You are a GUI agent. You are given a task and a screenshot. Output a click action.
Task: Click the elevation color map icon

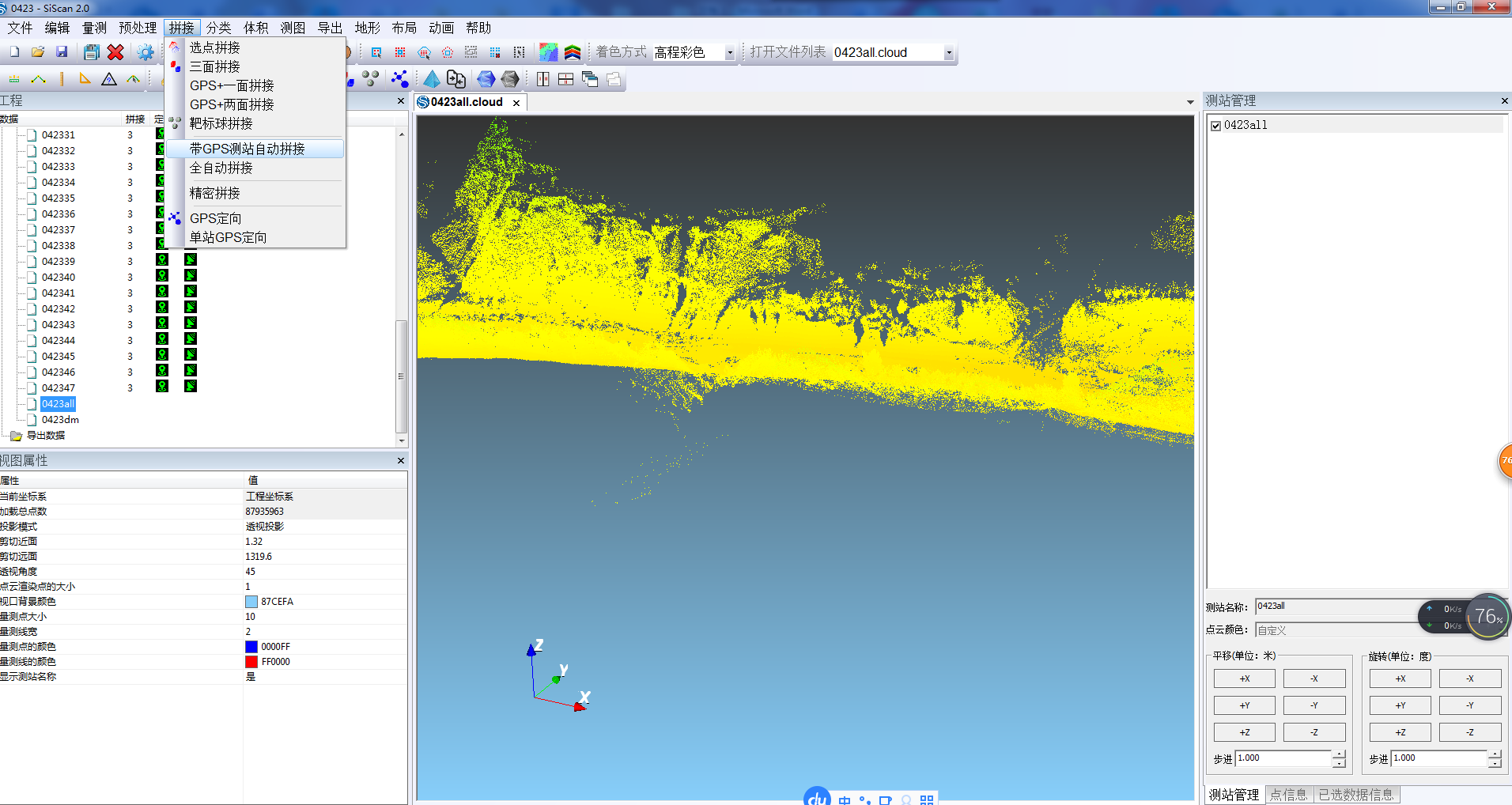pyautogui.click(x=548, y=52)
